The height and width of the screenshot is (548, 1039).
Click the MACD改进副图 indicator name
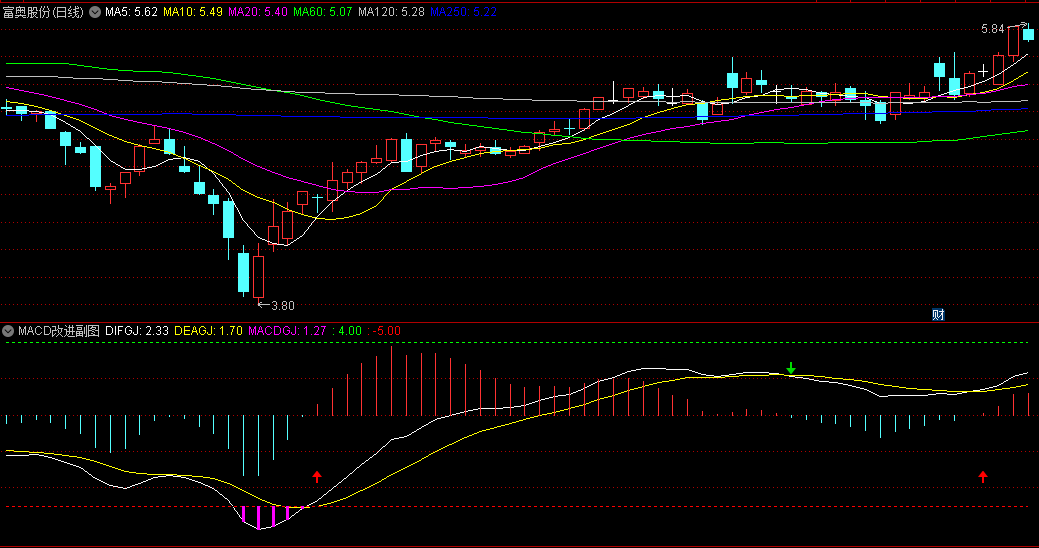tap(59, 331)
